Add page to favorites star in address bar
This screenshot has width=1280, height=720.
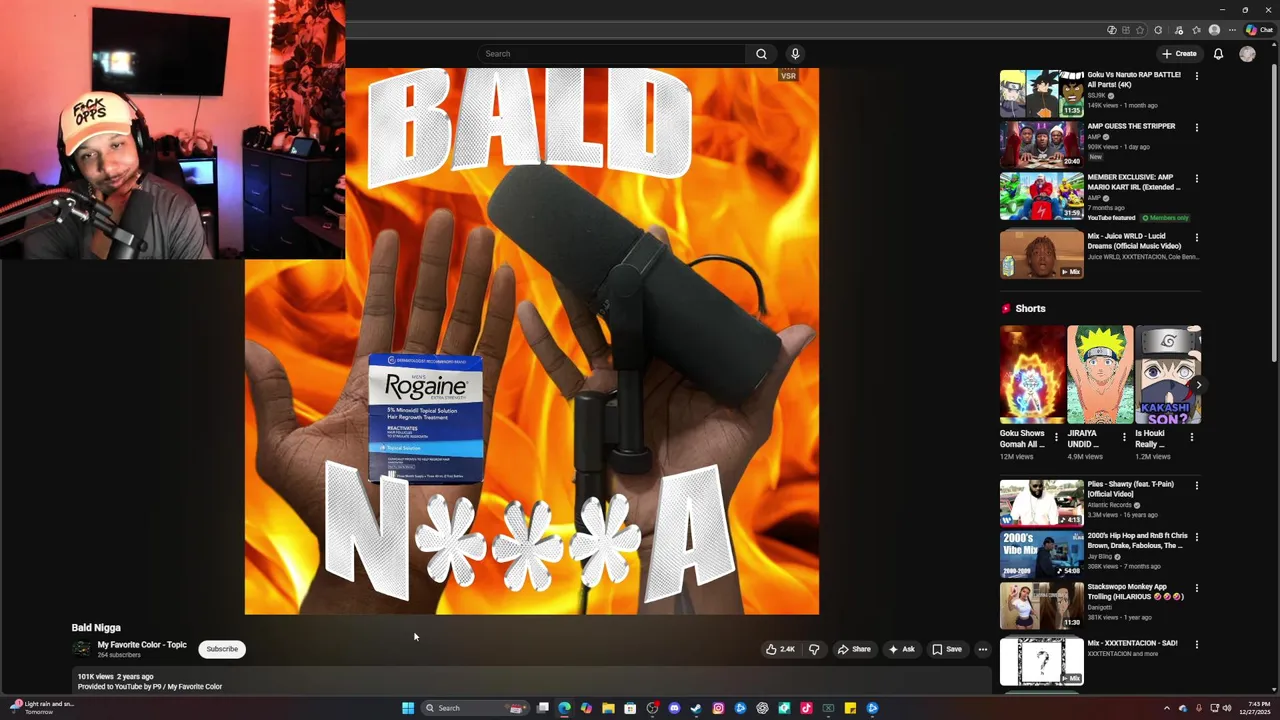coord(1140,30)
